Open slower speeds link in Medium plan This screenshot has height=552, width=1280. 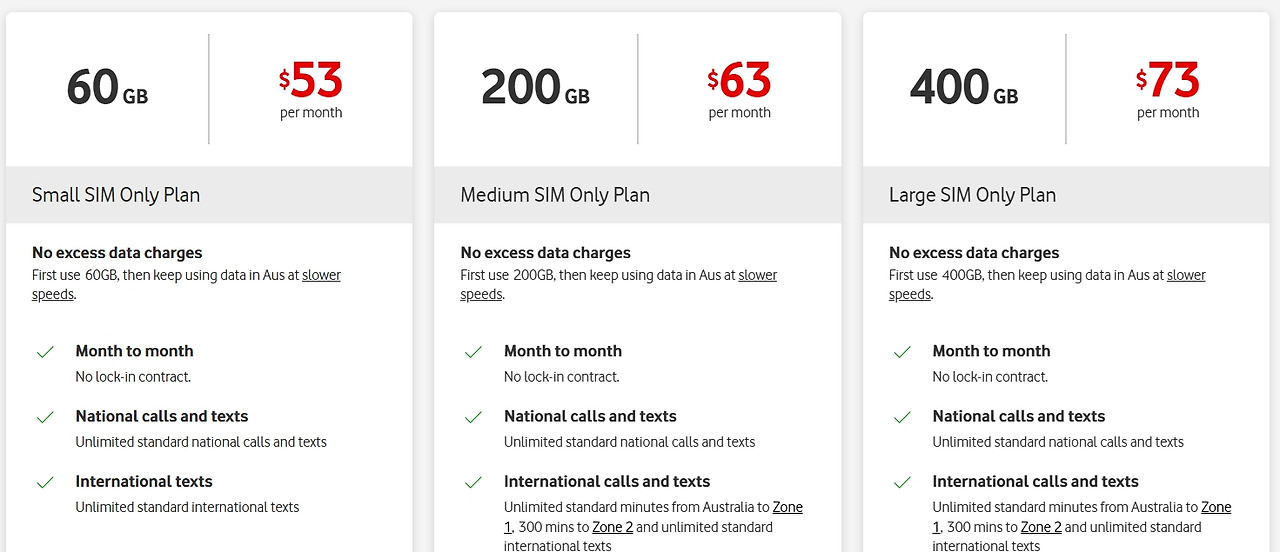click(x=757, y=275)
